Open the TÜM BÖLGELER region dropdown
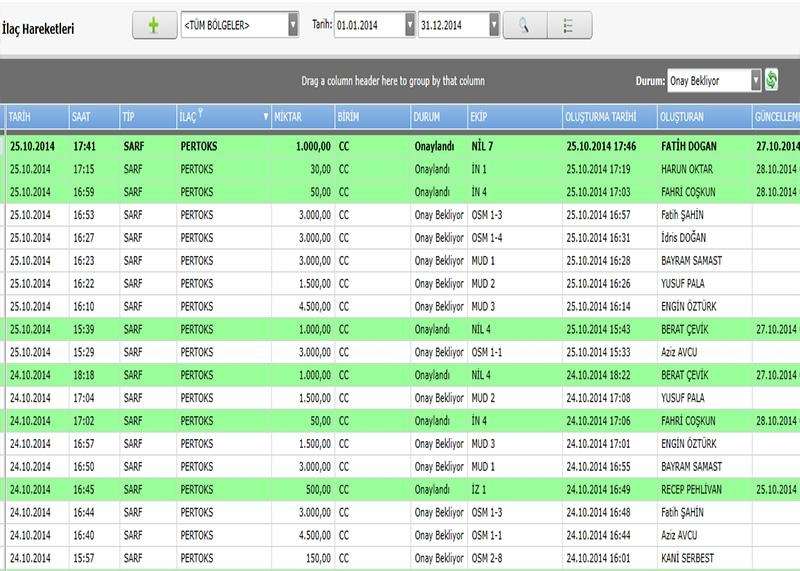Image resolution: width=800 pixels, height=571 pixels. pyautogui.click(x=293, y=24)
